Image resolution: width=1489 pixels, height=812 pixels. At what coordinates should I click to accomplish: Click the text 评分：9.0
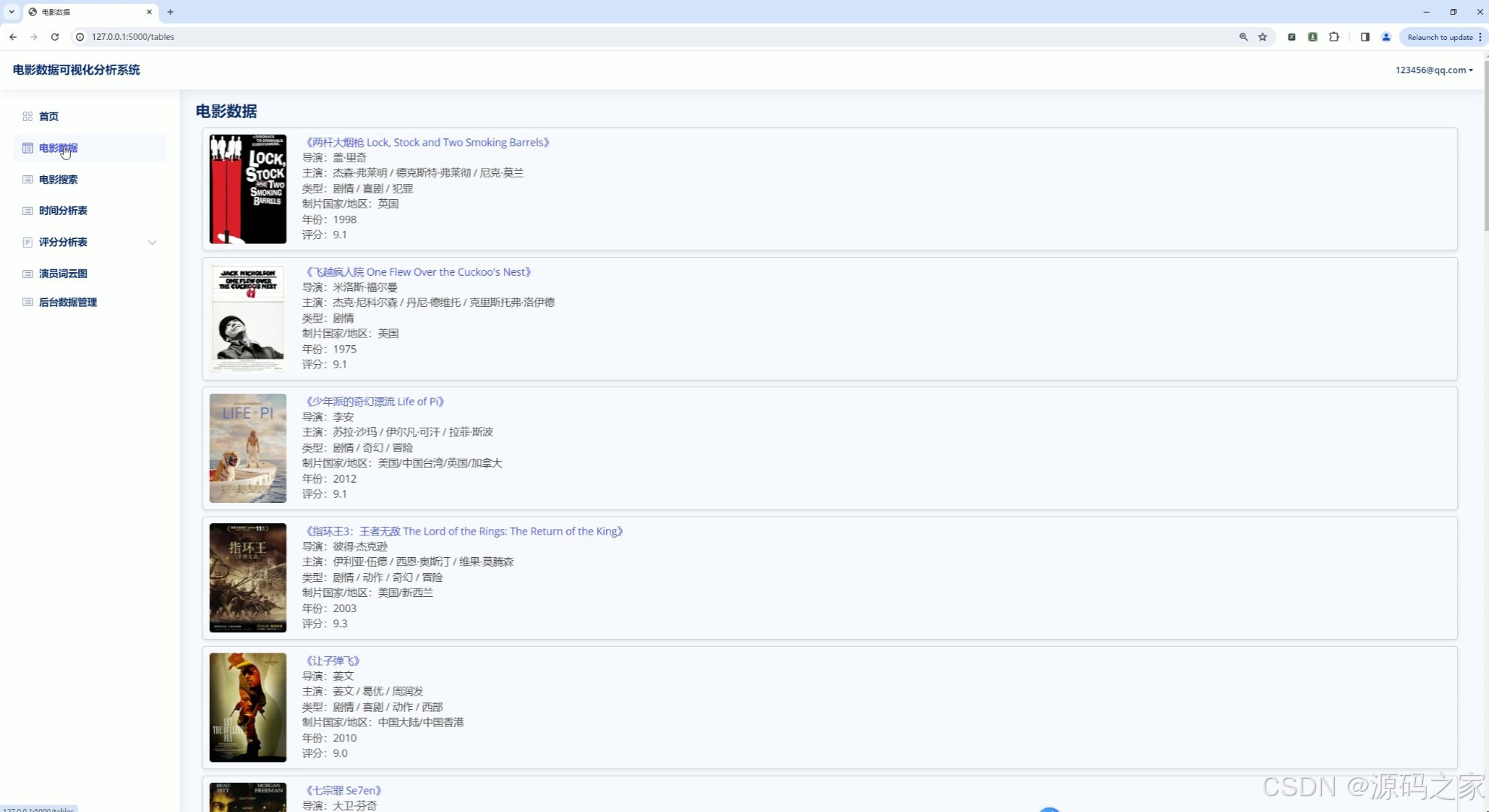click(325, 753)
